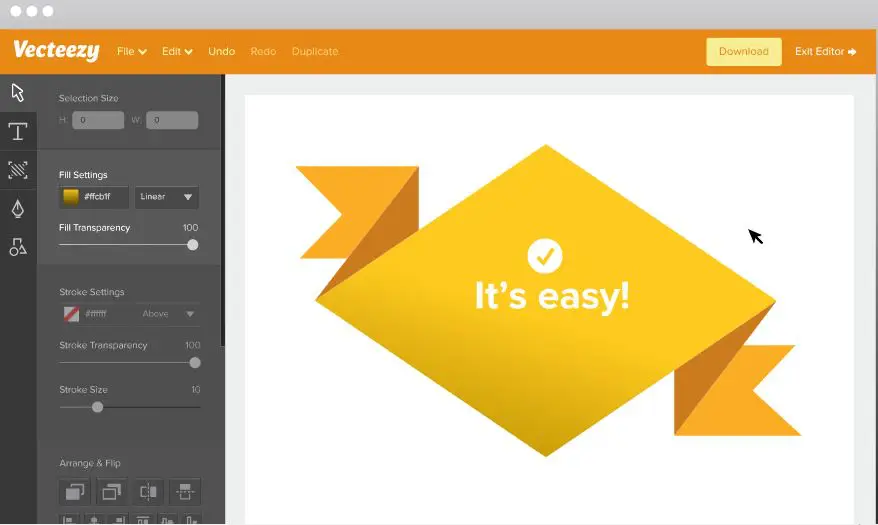Open the Linear fill type dropdown
Image resolution: width=878 pixels, height=525 pixels.
click(166, 197)
